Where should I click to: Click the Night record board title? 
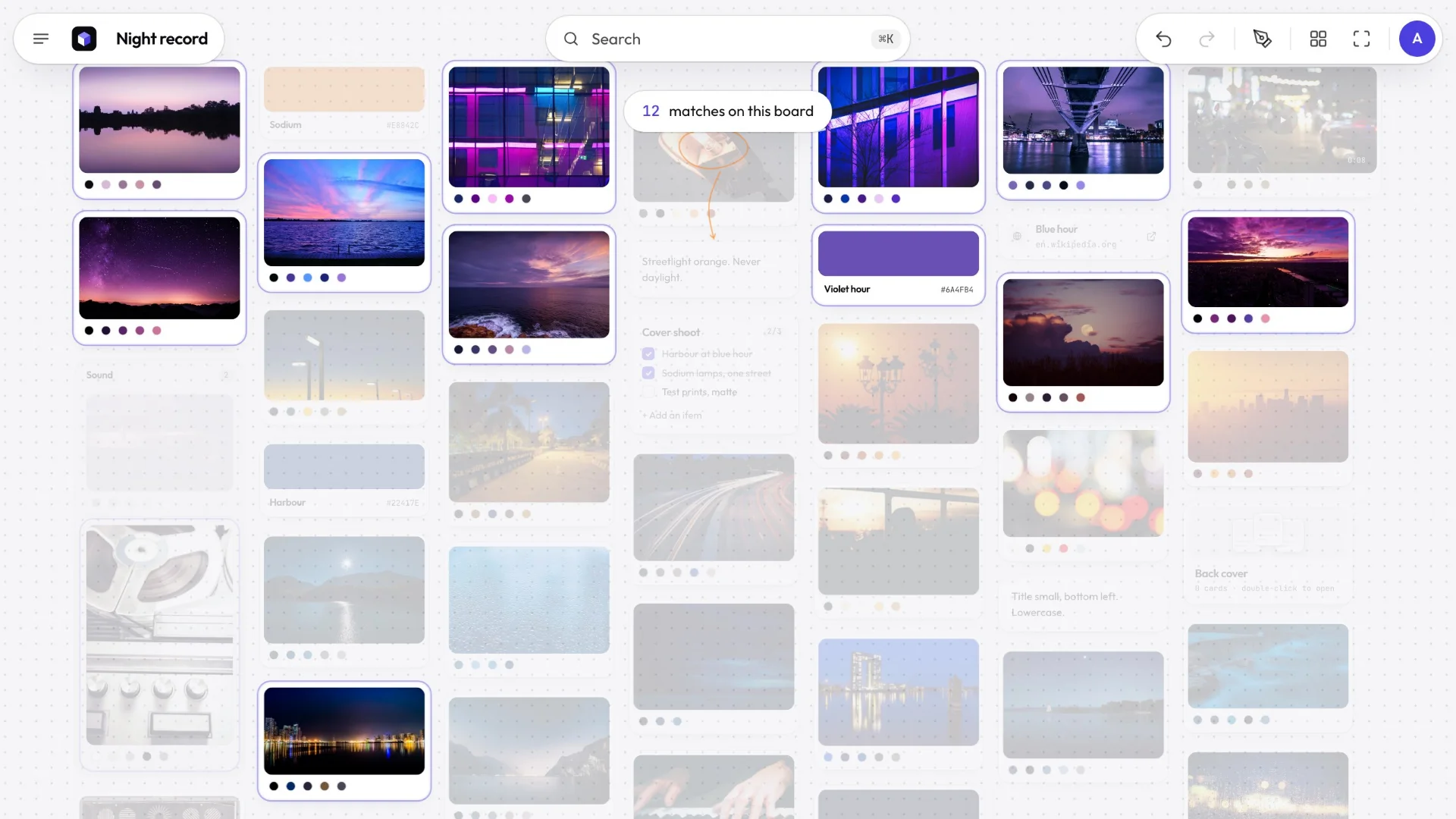(x=162, y=39)
